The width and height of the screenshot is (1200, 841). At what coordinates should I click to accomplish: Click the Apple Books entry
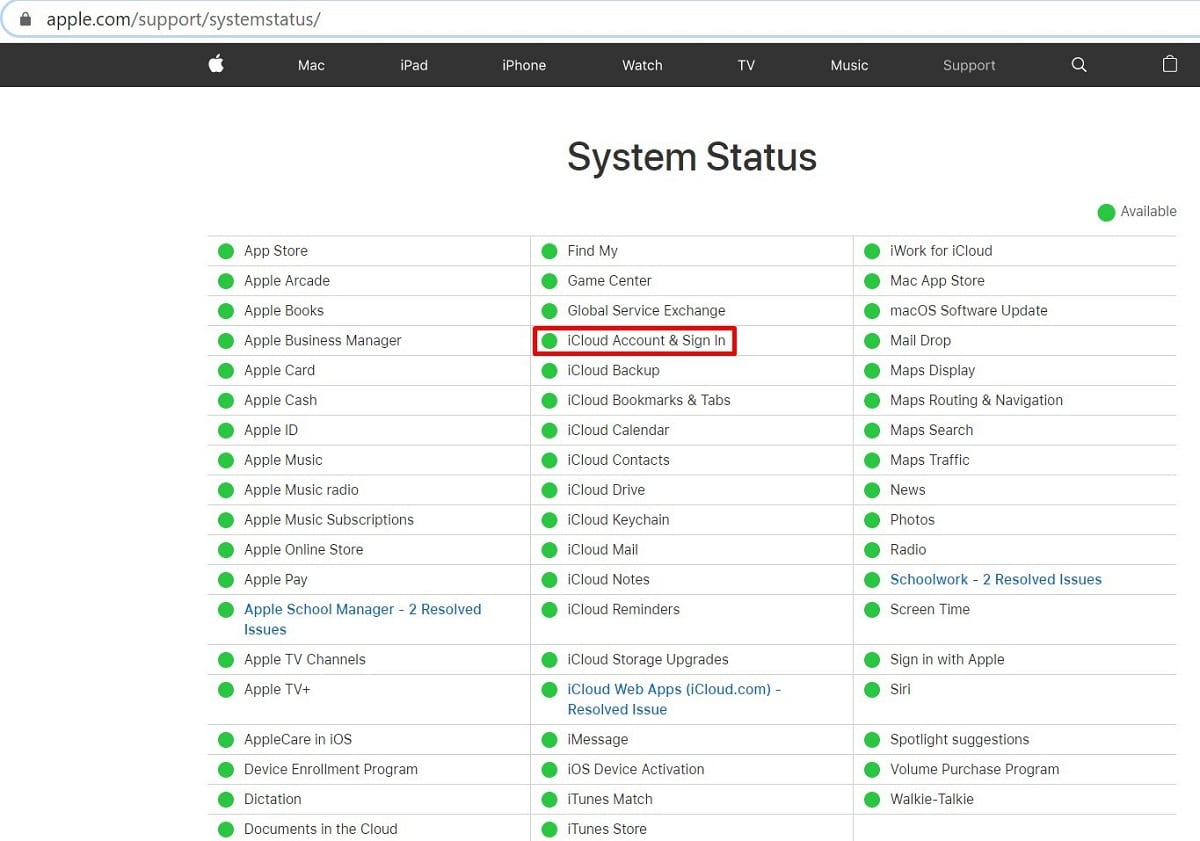click(284, 310)
